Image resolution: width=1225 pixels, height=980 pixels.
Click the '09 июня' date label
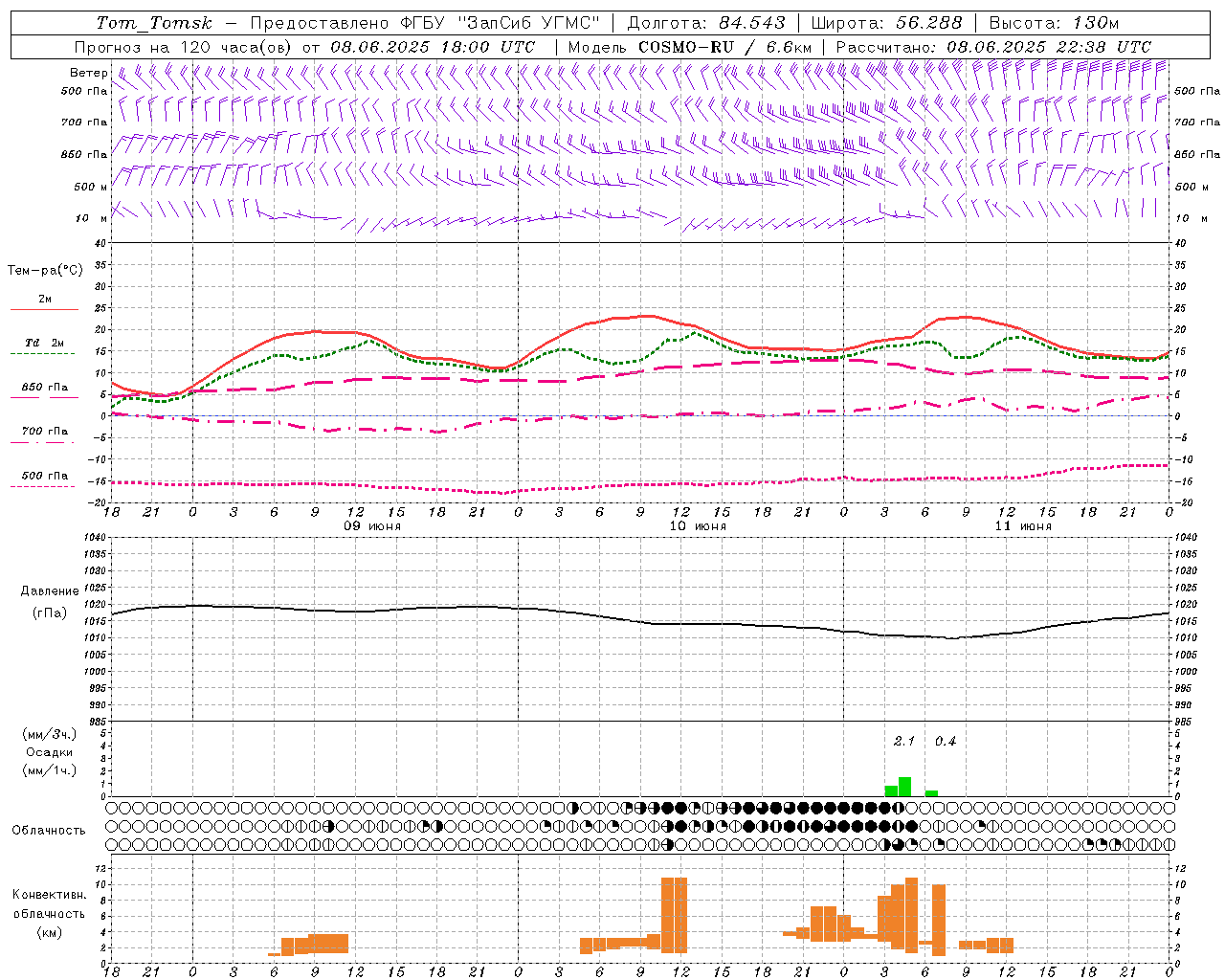click(372, 526)
